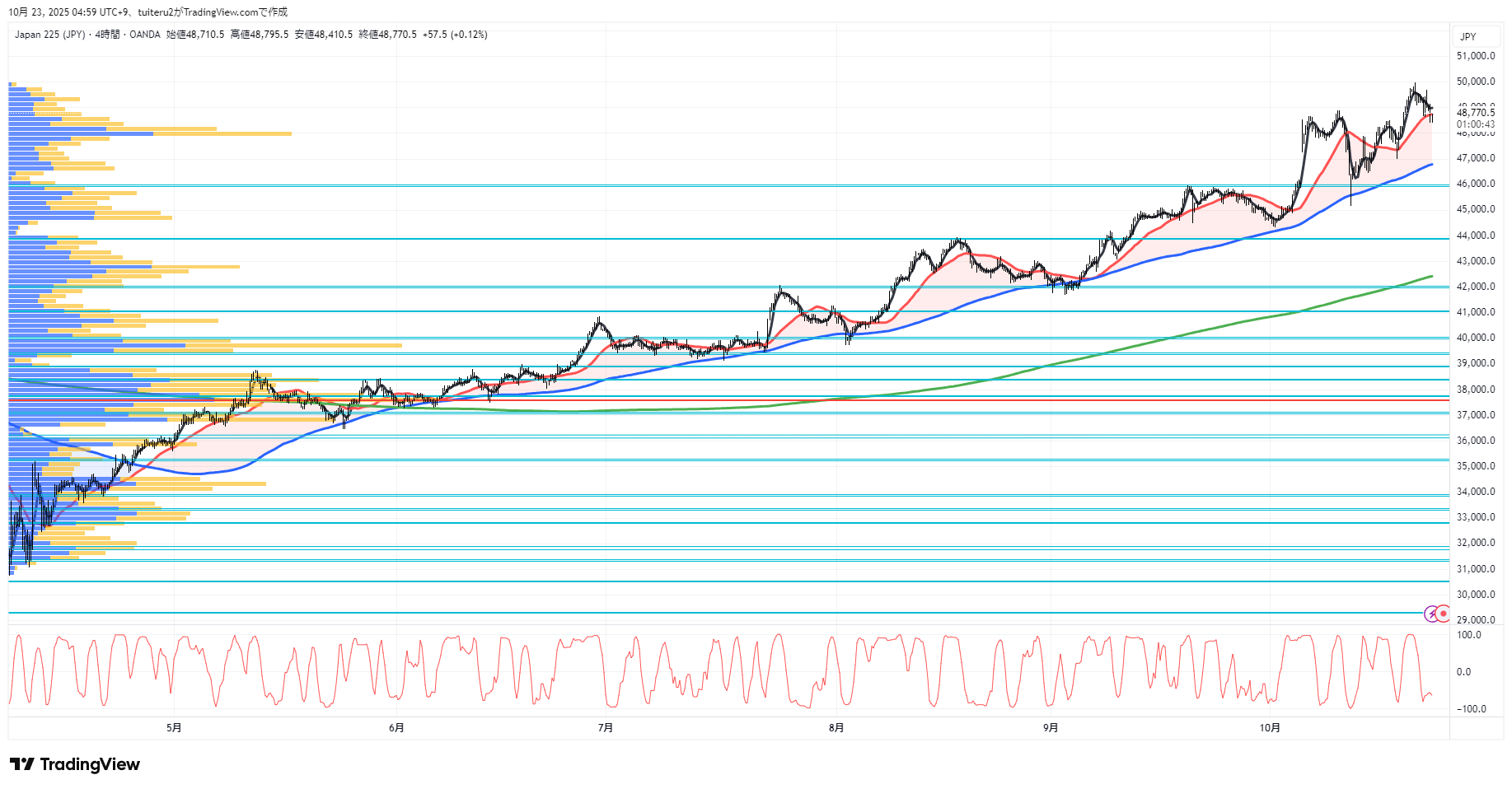Click the red circle event marker icon
This screenshot has height=789, width=1512.
point(1444,614)
